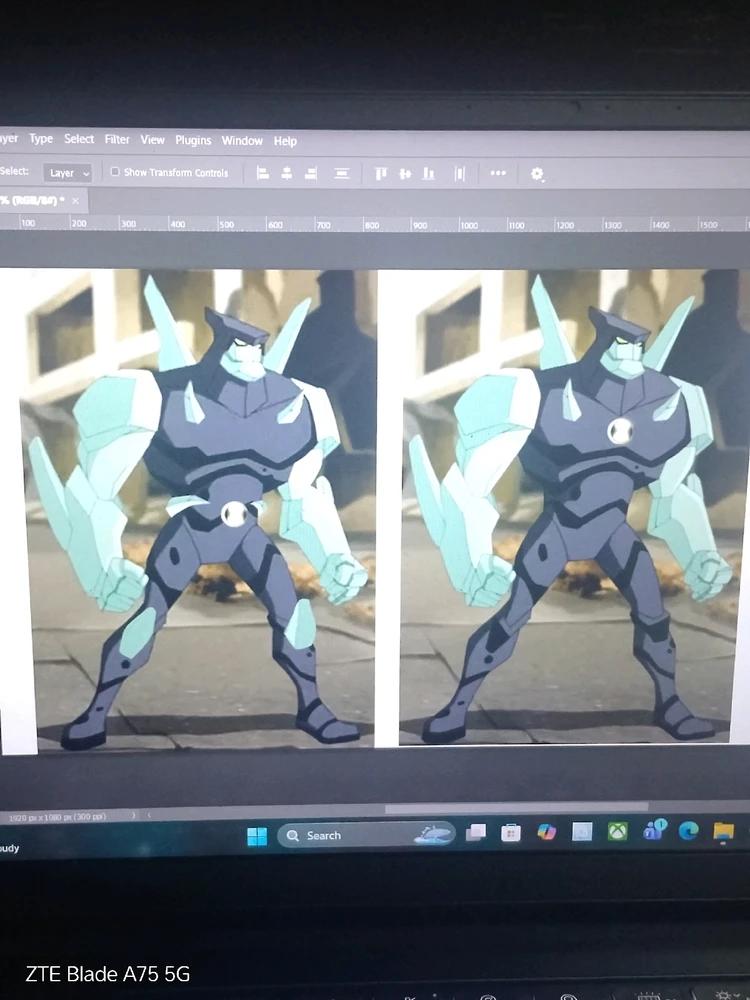Align horizontal centers icon
The image size is (750, 1000).
click(286, 173)
